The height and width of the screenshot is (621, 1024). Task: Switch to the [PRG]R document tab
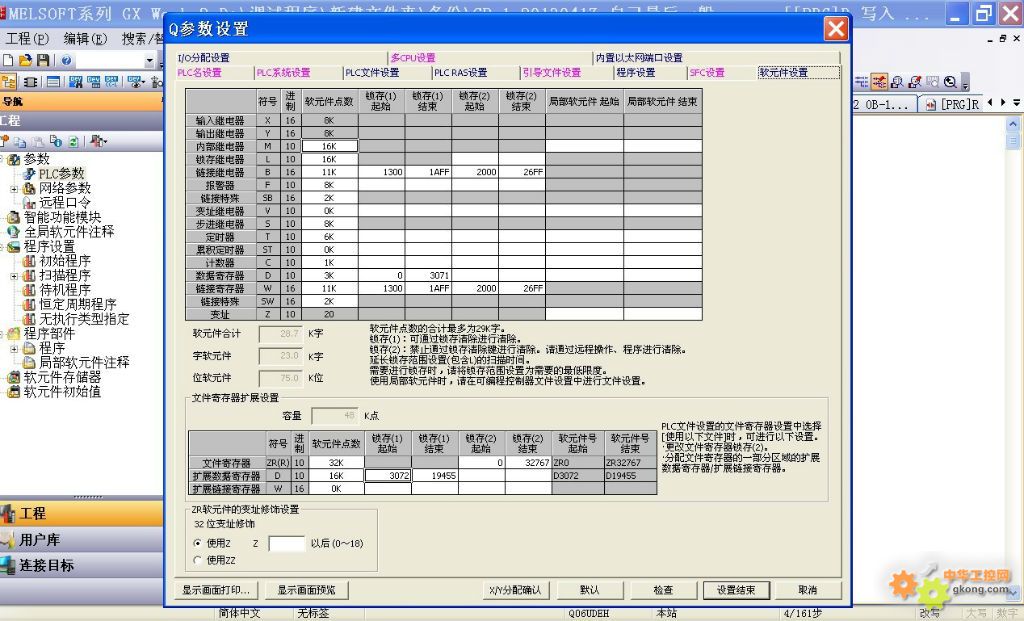pyautogui.click(x=952, y=104)
